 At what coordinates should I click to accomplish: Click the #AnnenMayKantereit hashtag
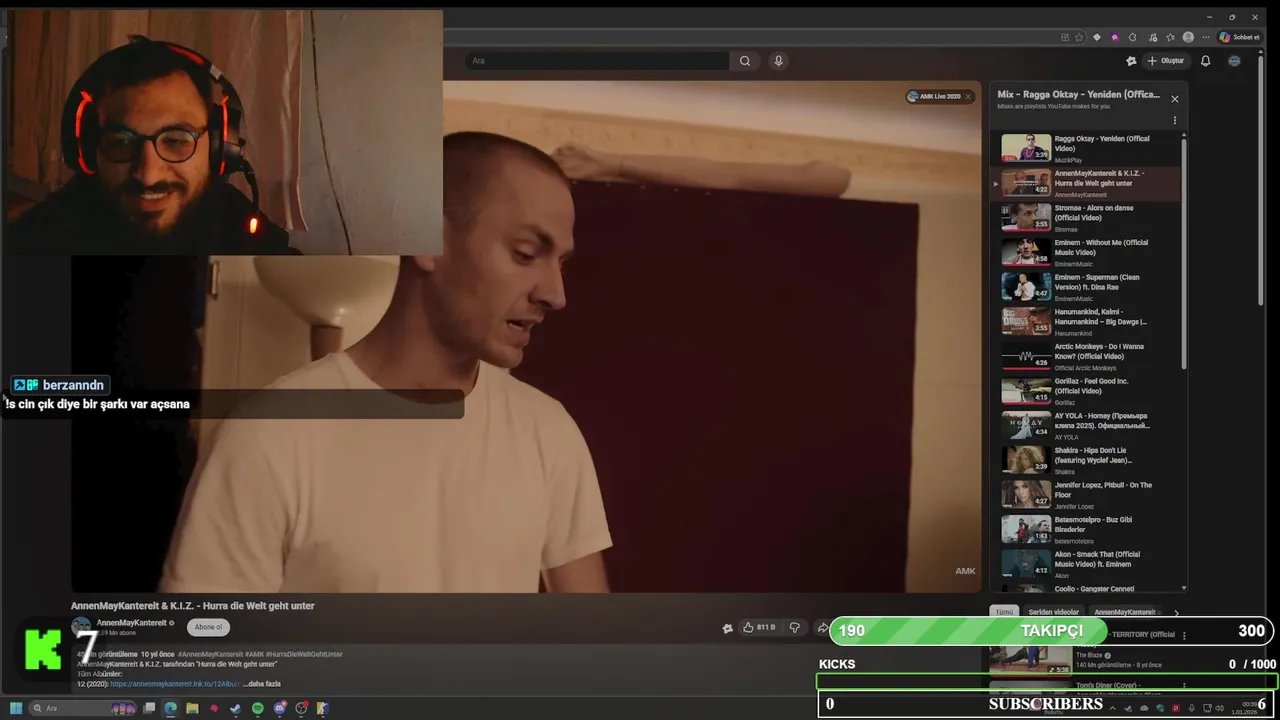pos(211,654)
